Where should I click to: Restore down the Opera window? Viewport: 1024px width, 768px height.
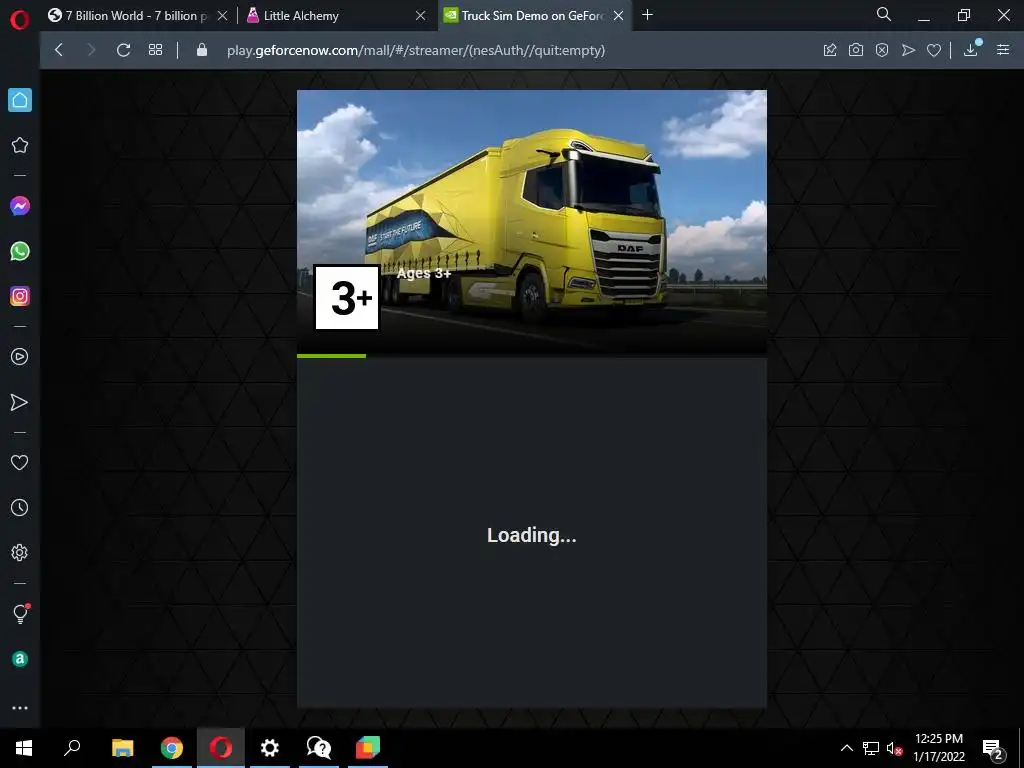pos(964,16)
